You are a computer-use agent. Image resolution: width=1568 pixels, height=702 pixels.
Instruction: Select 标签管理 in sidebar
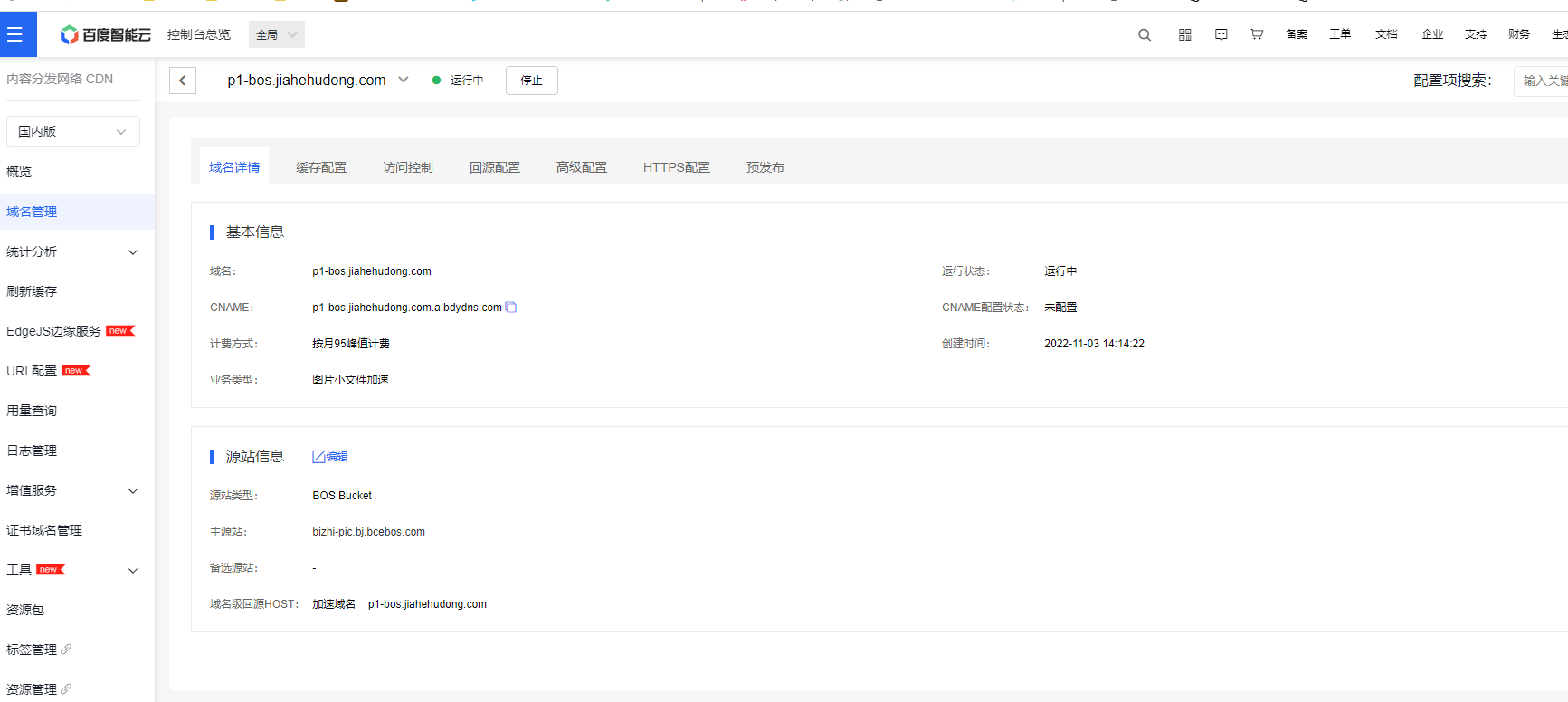(x=32, y=650)
